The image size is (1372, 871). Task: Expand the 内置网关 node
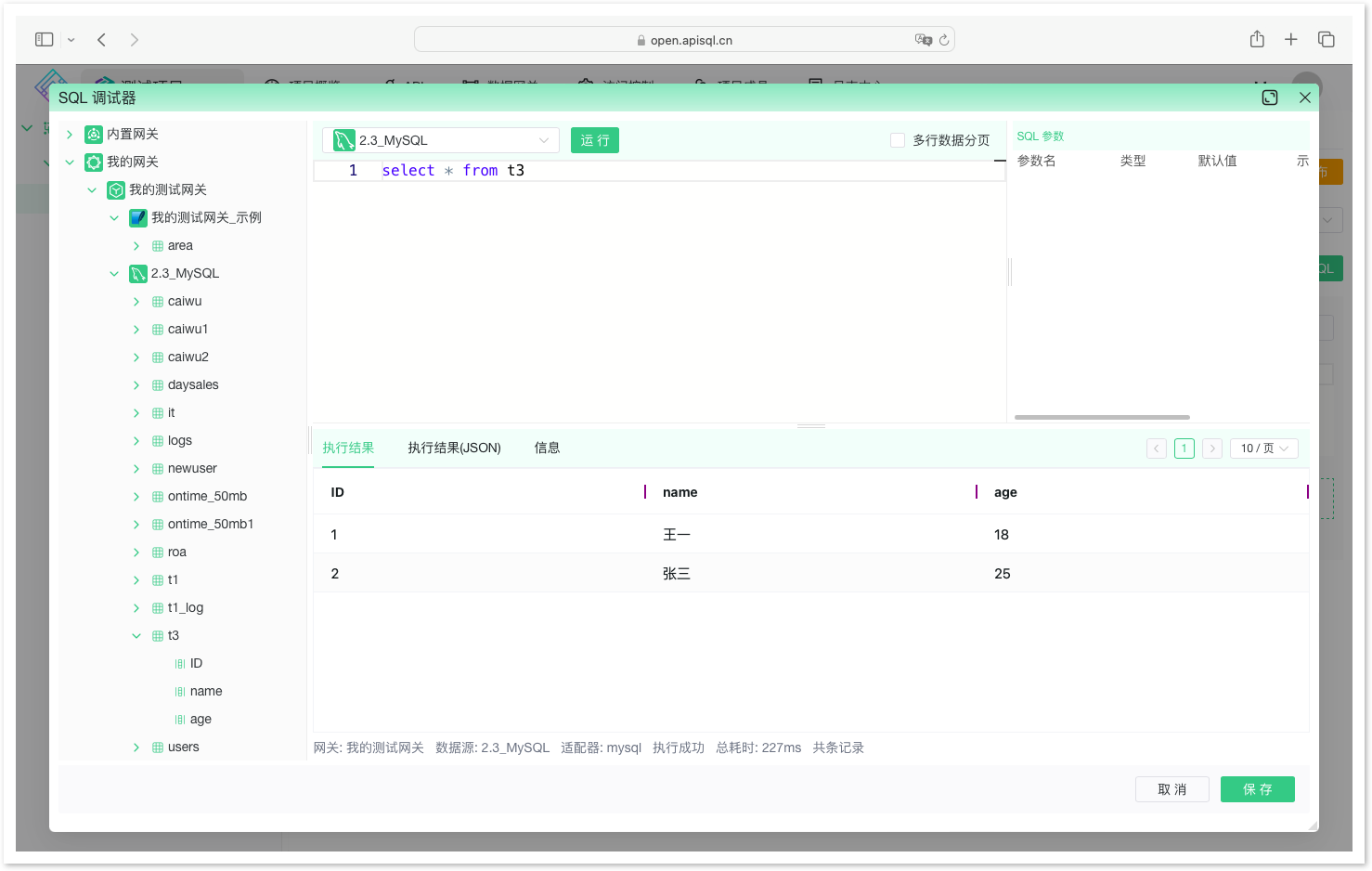[x=70, y=135]
